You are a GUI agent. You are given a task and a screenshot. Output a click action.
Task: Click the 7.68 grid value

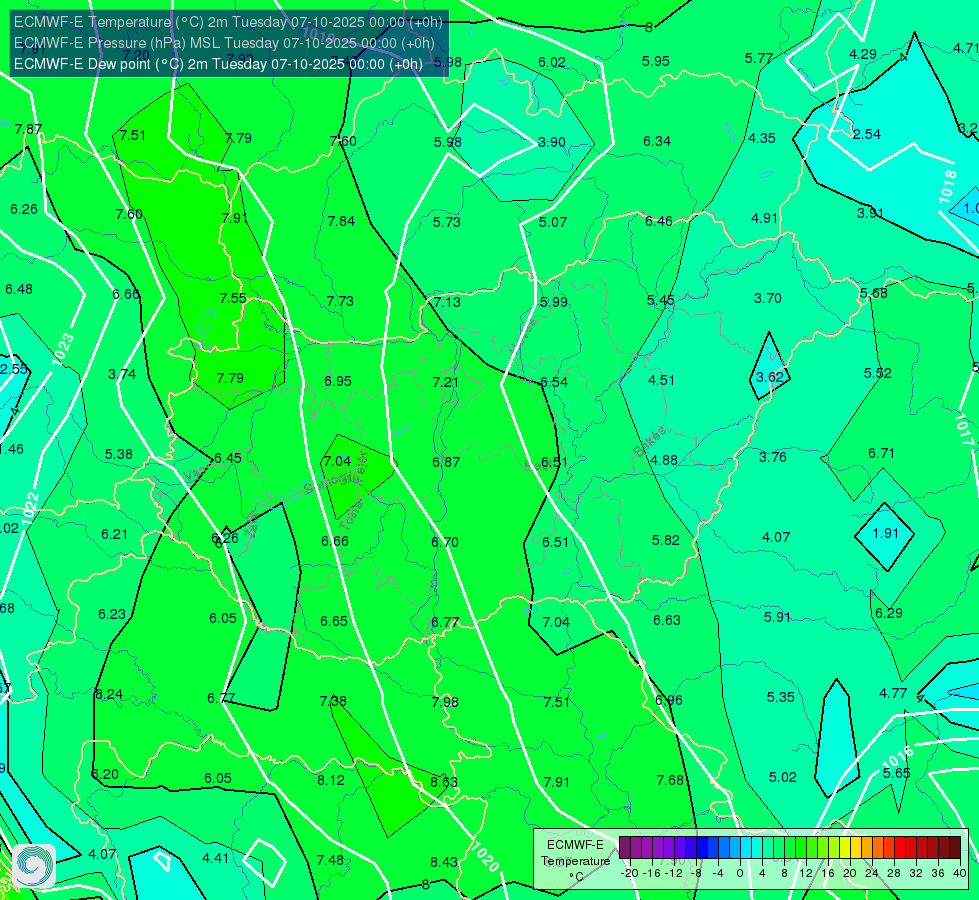click(x=670, y=781)
